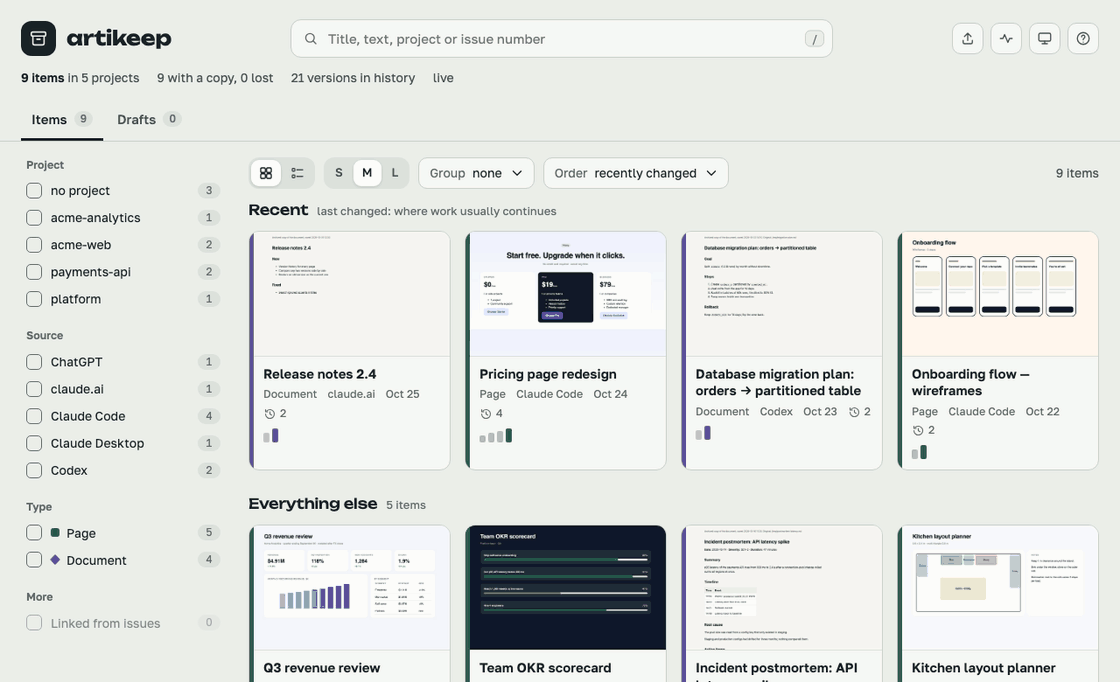1120x682 pixels.
Task: Open the Onboarding flow wireframes thumbnail
Action: [x=1000, y=294]
